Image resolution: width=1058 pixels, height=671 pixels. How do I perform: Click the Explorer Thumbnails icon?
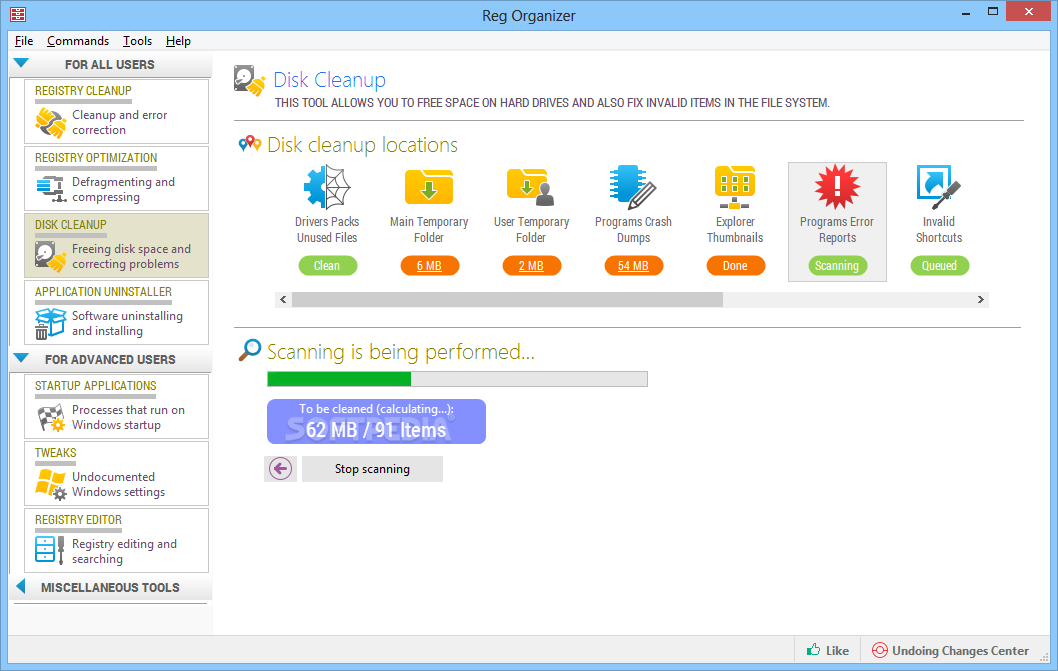pos(735,187)
